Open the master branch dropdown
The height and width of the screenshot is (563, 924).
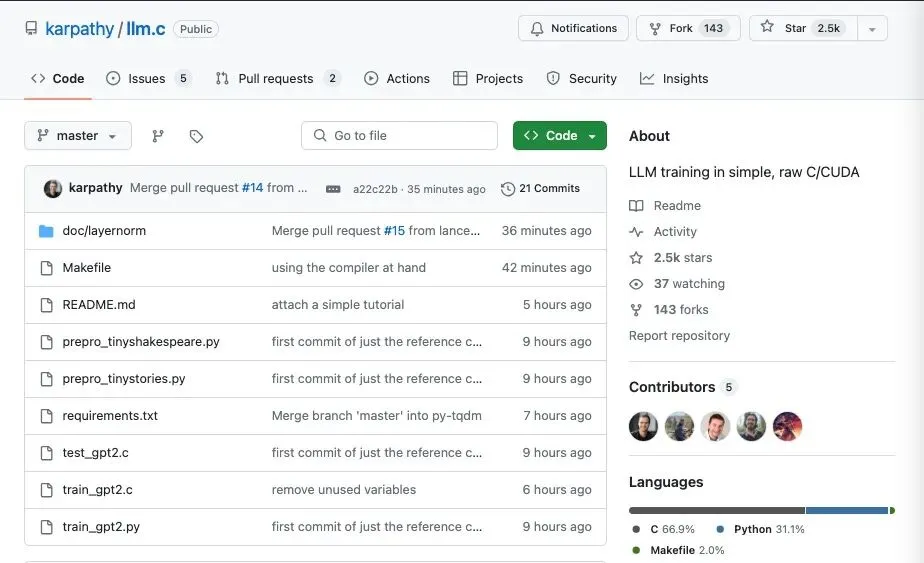(x=78, y=136)
